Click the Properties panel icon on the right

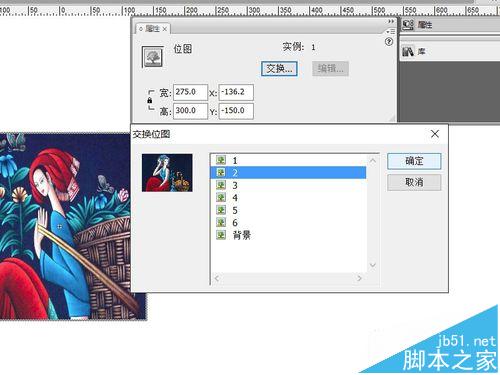pos(408,25)
